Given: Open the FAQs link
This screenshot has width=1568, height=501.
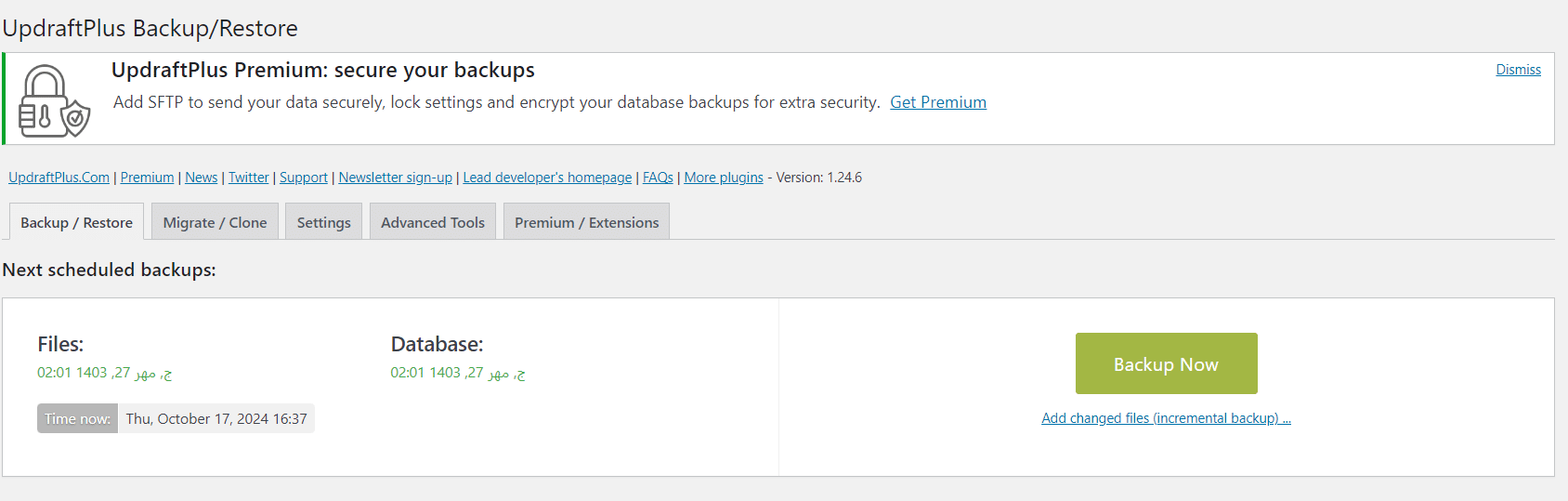Looking at the screenshot, I should (x=658, y=178).
